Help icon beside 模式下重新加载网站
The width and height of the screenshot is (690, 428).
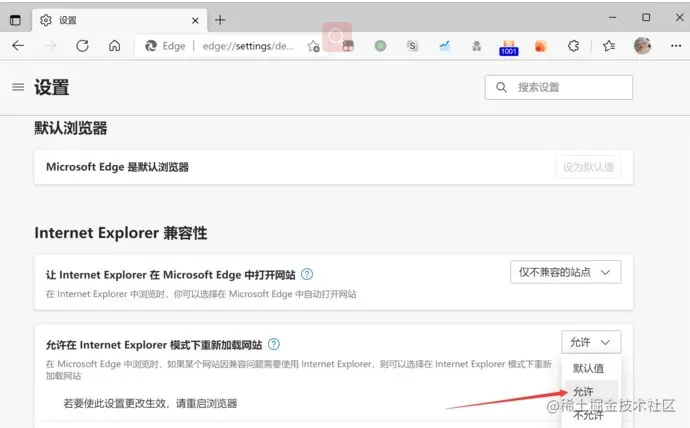[x=274, y=344]
